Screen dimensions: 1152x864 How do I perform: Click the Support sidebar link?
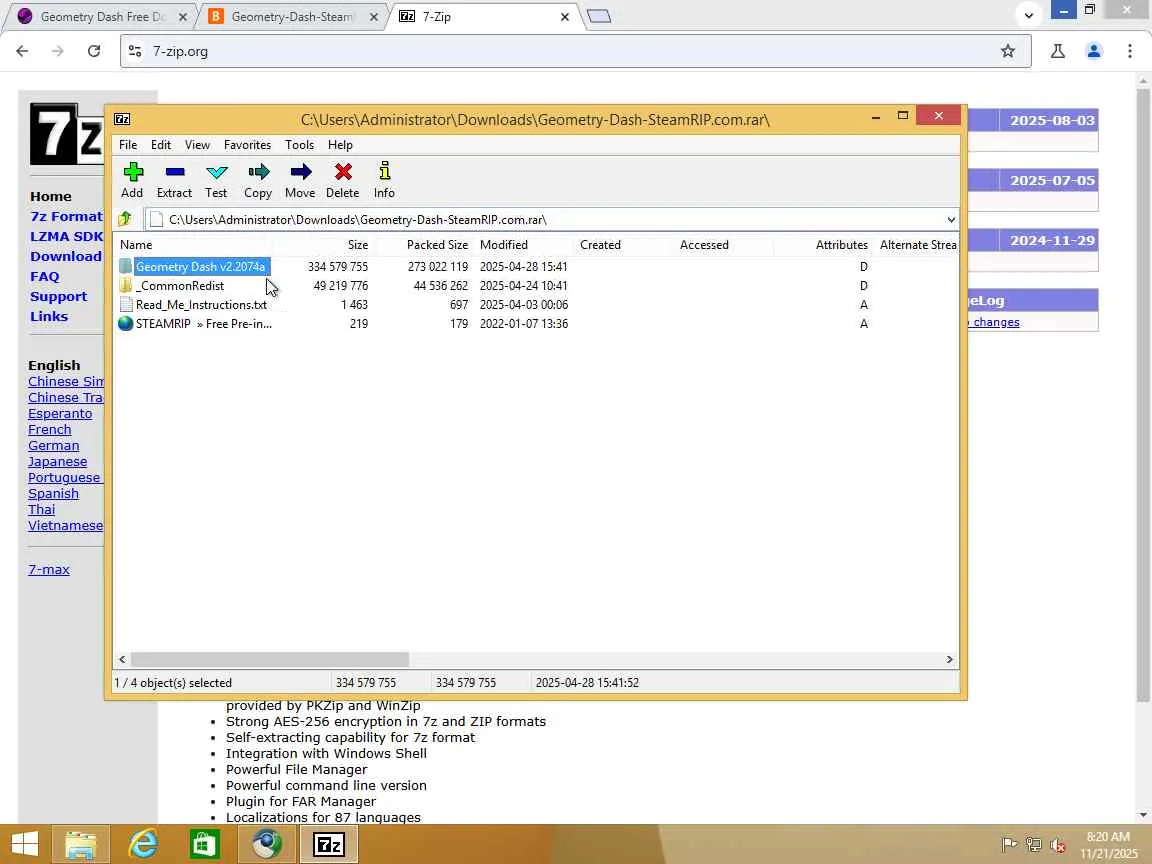(x=59, y=296)
